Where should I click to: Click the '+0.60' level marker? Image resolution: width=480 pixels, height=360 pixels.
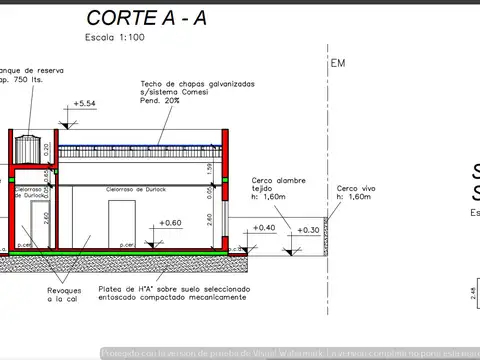(170, 223)
